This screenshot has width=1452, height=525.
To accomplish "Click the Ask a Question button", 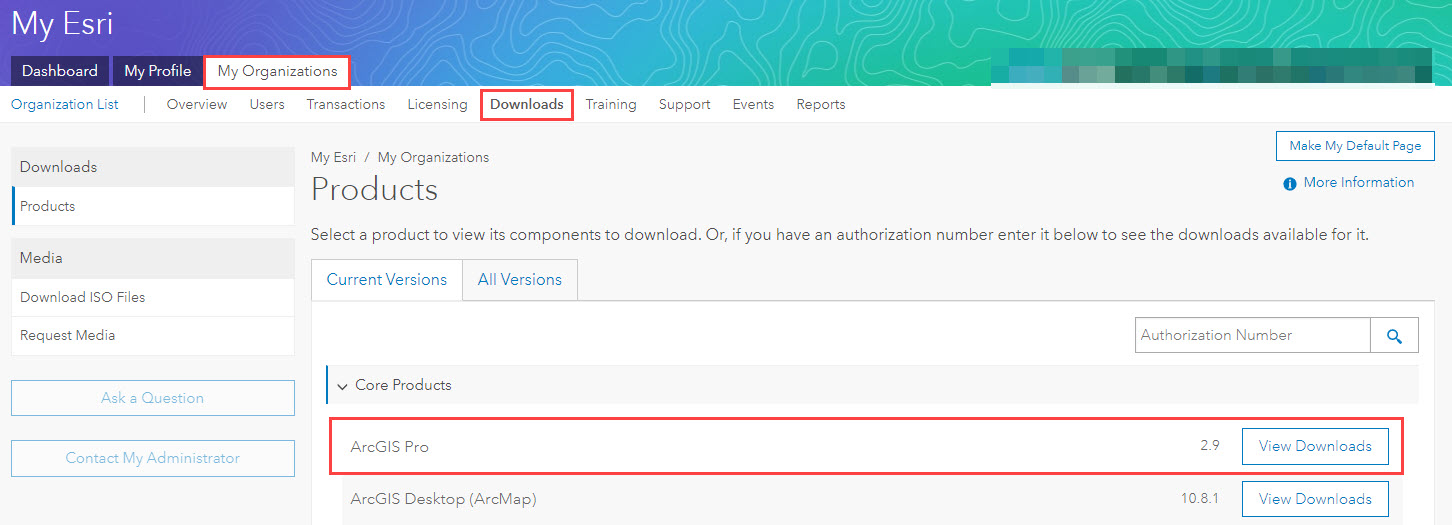I will 153,398.
